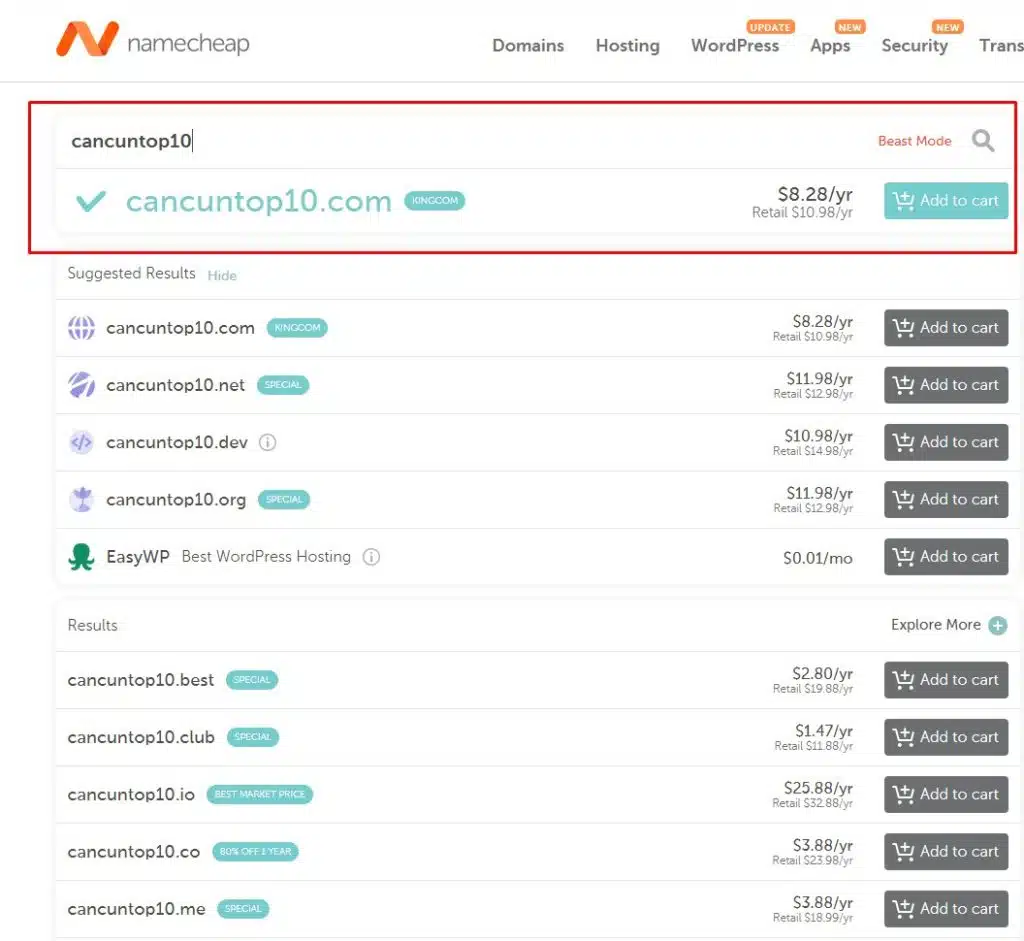Image resolution: width=1024 pixels, height=941 pixels.
Task: Click the large cancuntop10.com result title
Action: pyautogui.click(x=259, y=202)
